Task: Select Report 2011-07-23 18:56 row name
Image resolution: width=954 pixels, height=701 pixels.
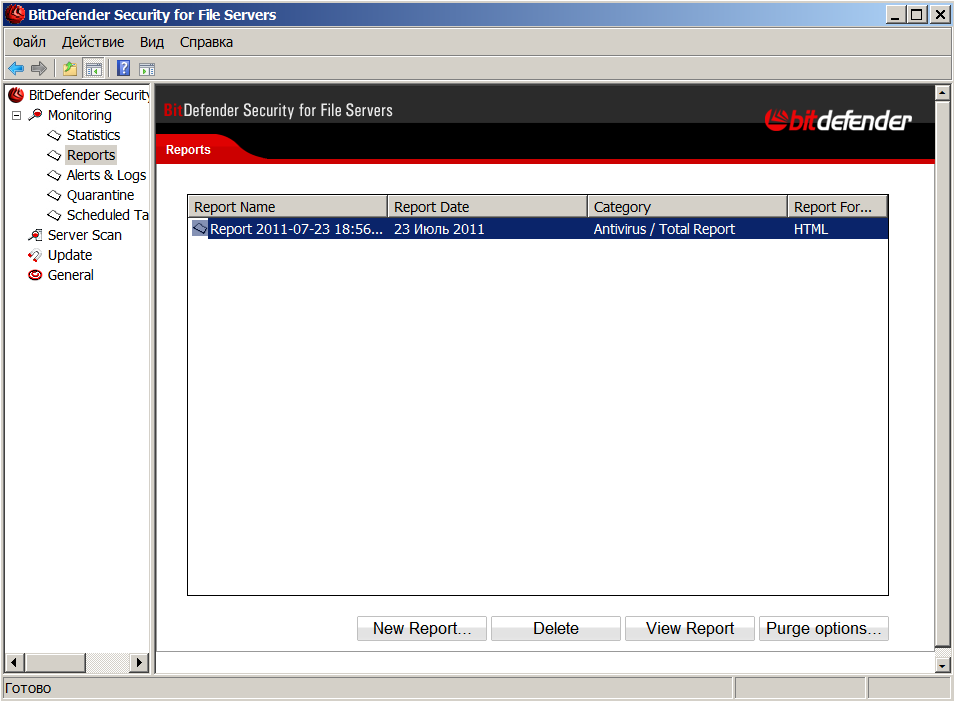Action: [296, 229]
